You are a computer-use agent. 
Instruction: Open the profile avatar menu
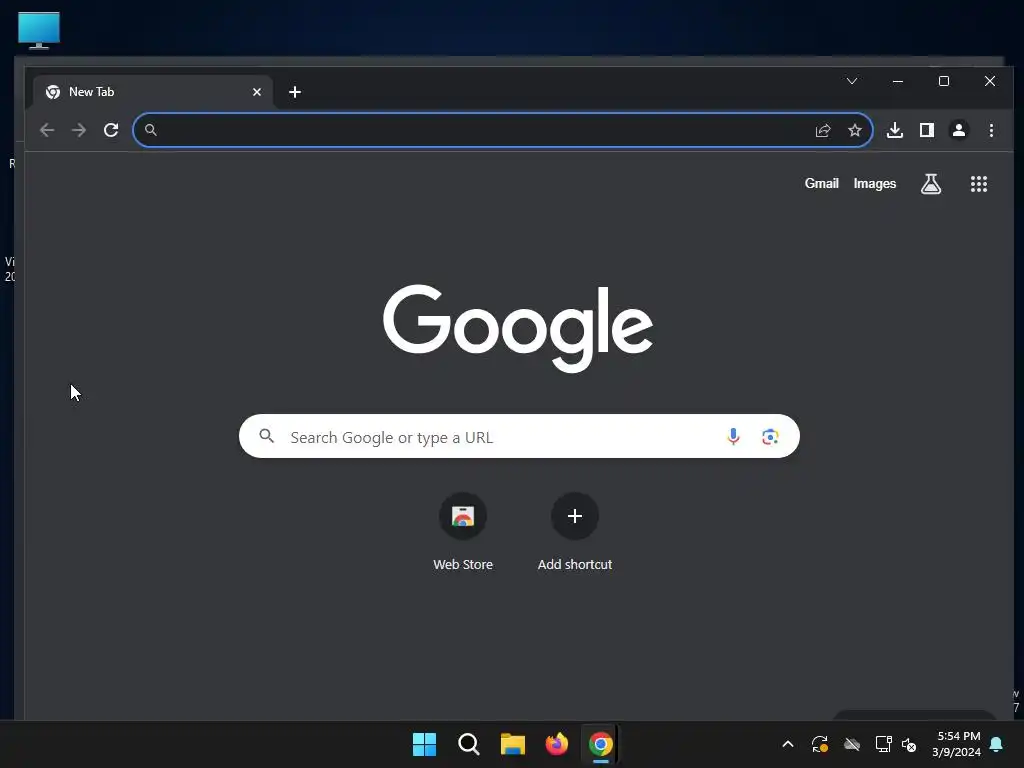[x=959, y=130]
